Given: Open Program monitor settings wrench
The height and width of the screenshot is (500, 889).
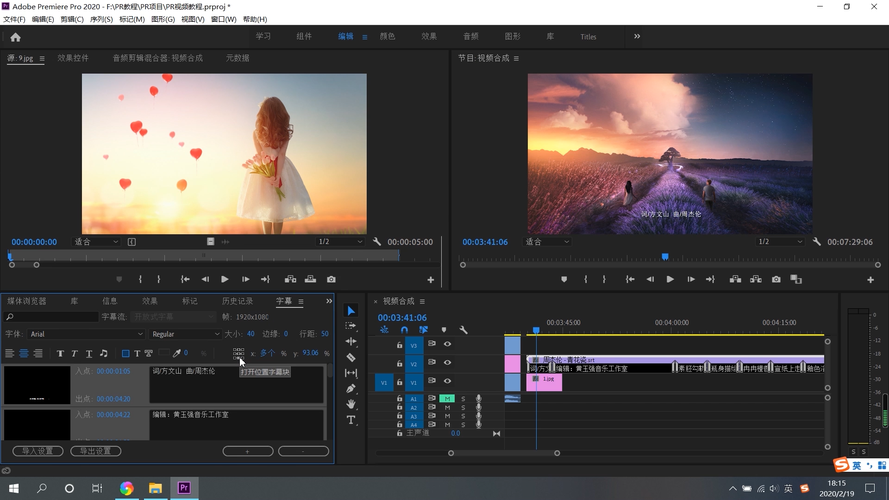Looking at the screenshot, I should pos(816,241).
